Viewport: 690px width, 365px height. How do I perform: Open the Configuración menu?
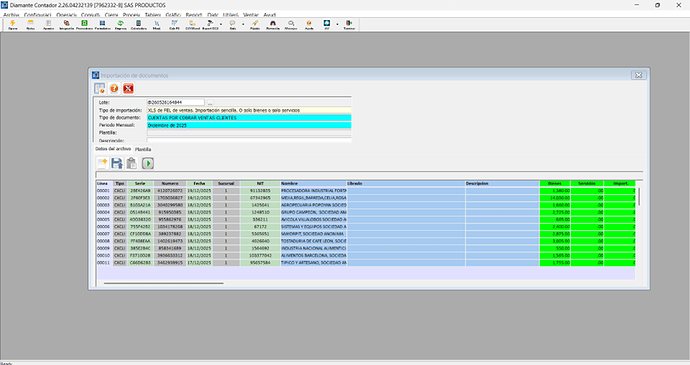37,15
